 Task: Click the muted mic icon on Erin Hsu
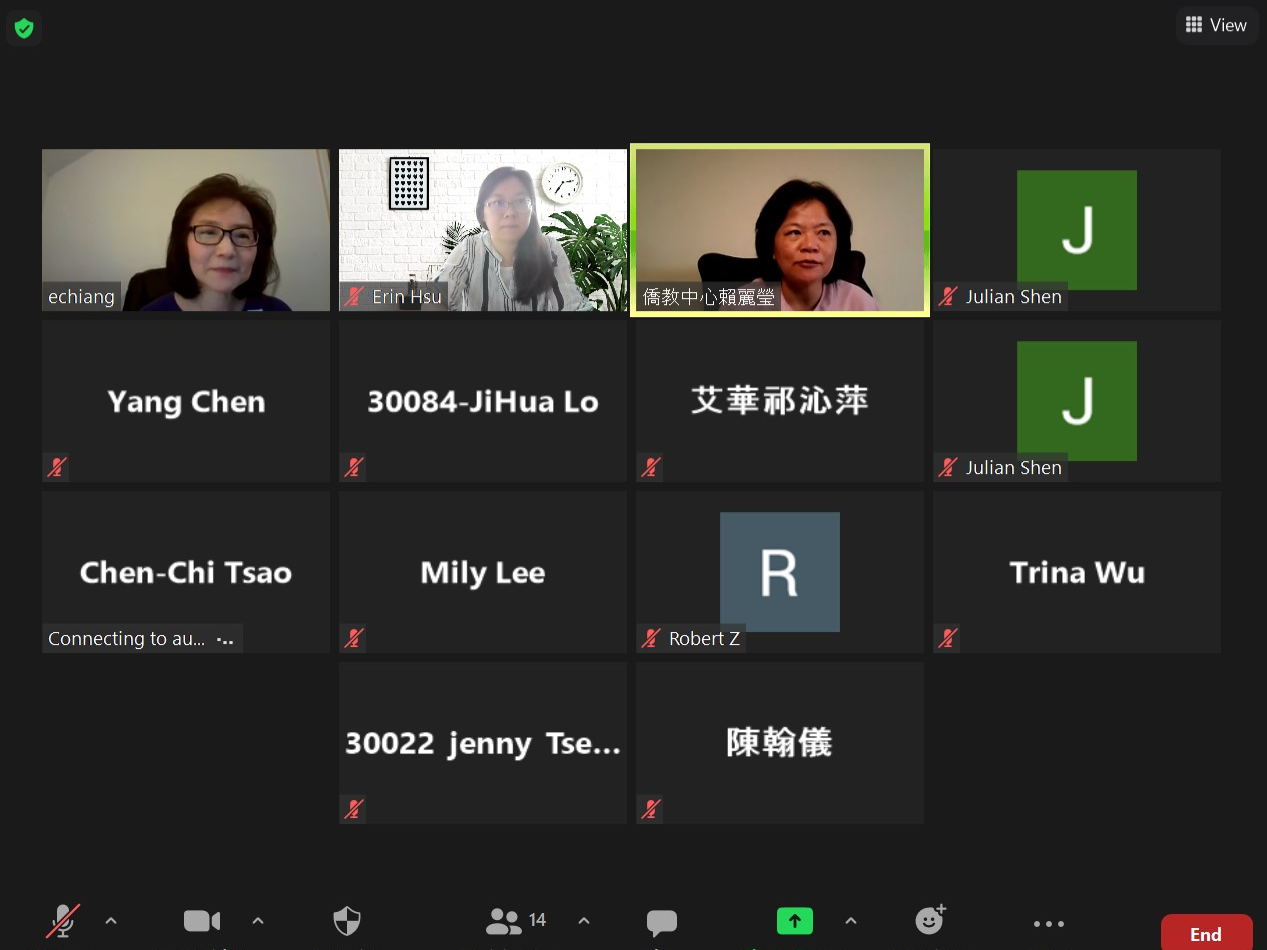[353, 297]
